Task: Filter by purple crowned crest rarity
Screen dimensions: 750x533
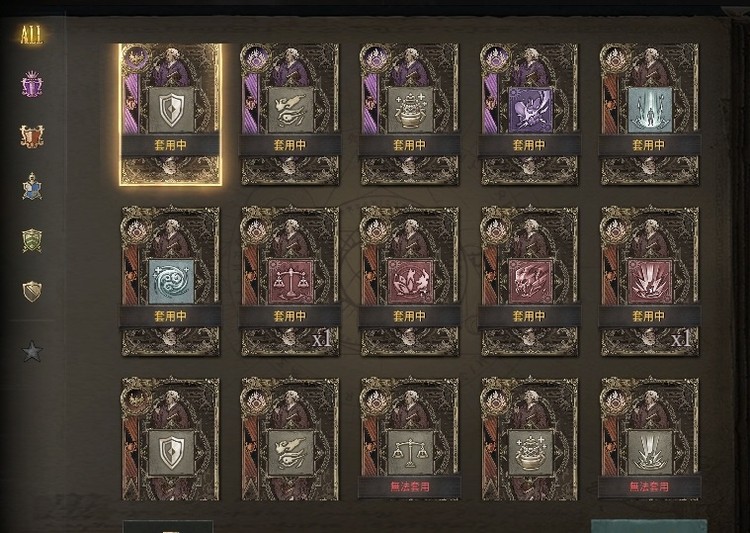Action: pos(32,84)
